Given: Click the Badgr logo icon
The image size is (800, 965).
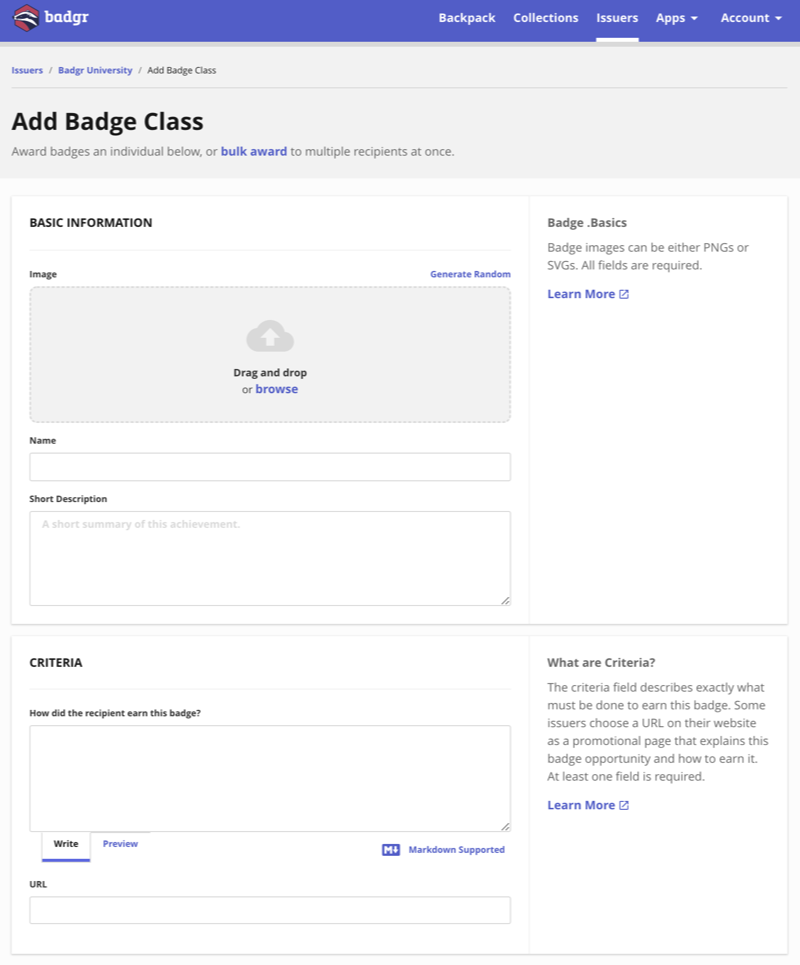Looking at the screenshot, I should [x=27, y=18].
